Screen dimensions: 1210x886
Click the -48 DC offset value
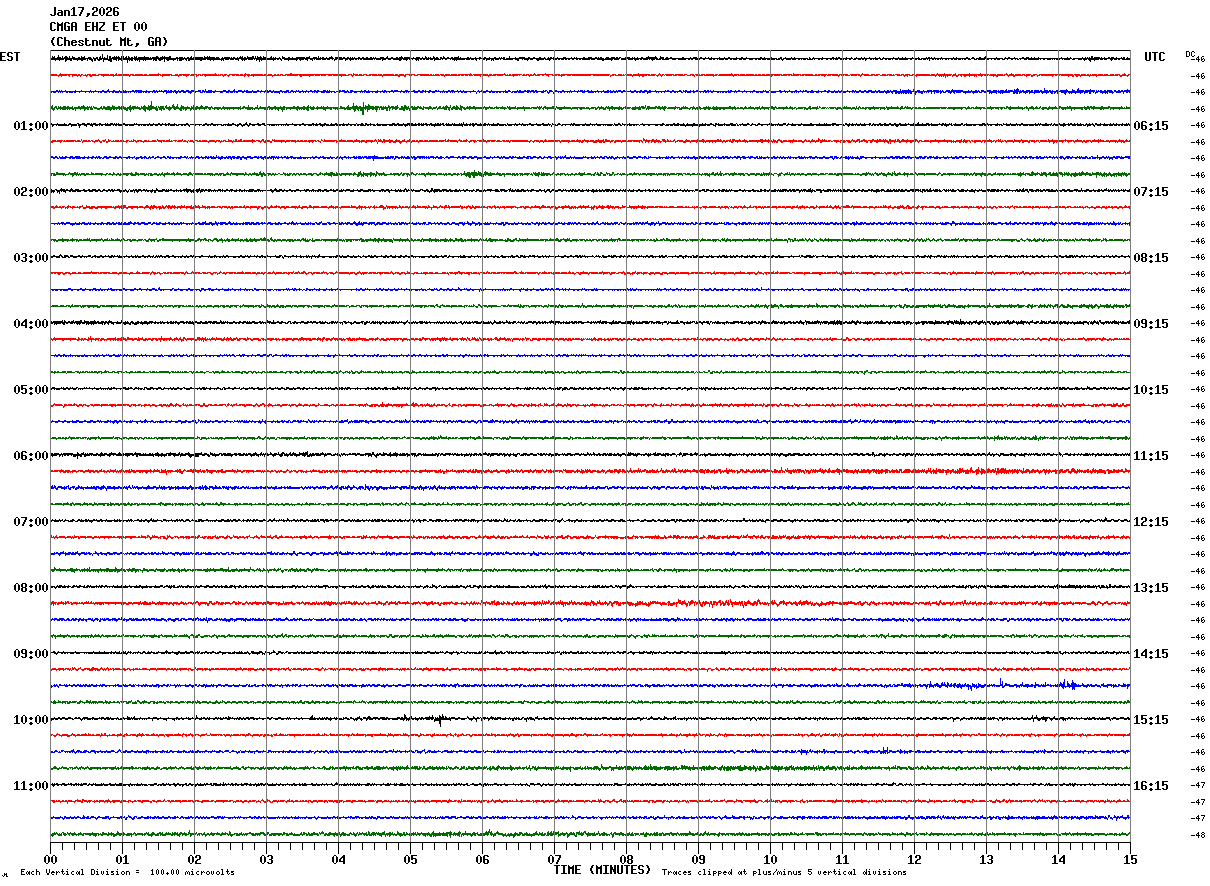[x=1196, y=835]
